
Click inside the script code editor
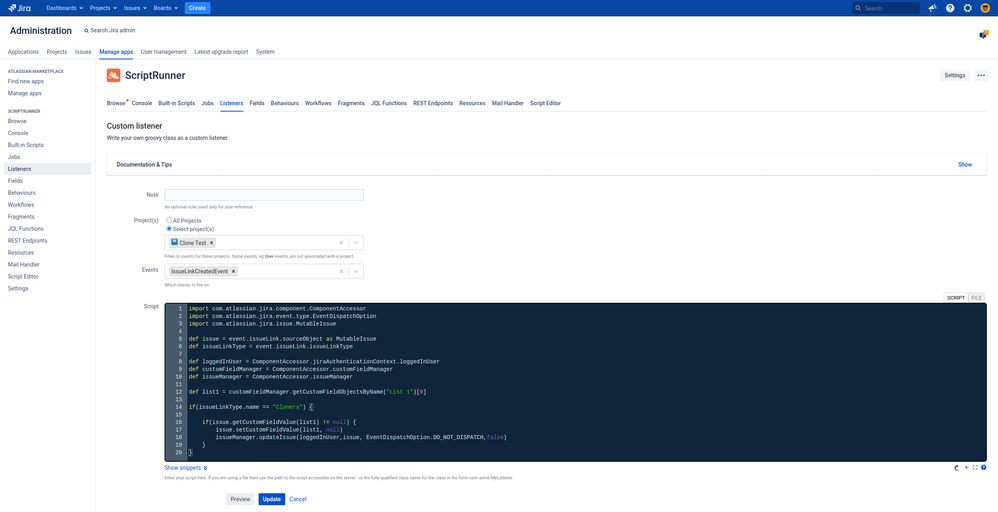pos(575,382)
